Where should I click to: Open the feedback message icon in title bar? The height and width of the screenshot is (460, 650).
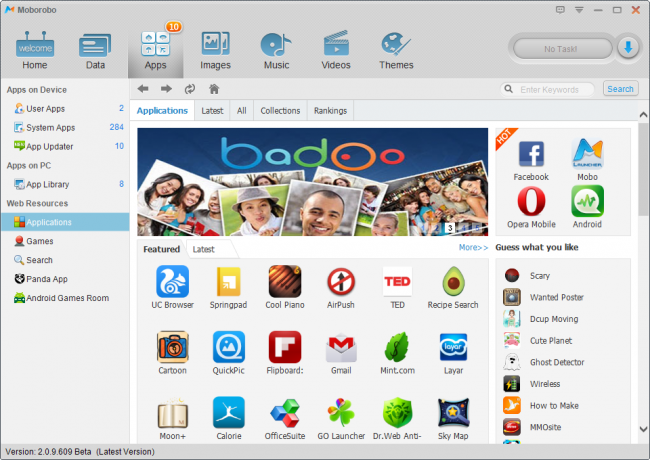point(560,10)
